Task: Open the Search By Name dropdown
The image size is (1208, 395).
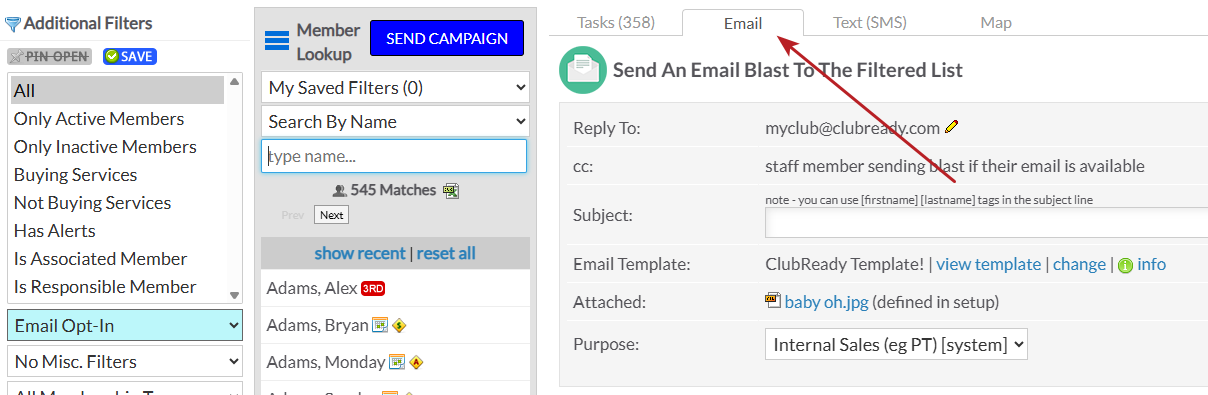Action: (395, 122)
